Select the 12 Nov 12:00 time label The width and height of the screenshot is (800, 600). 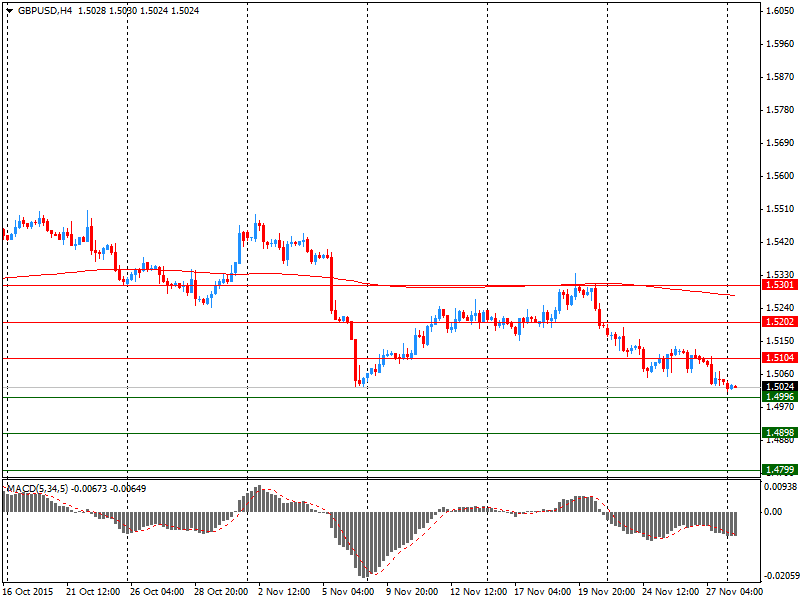point(479,592)
